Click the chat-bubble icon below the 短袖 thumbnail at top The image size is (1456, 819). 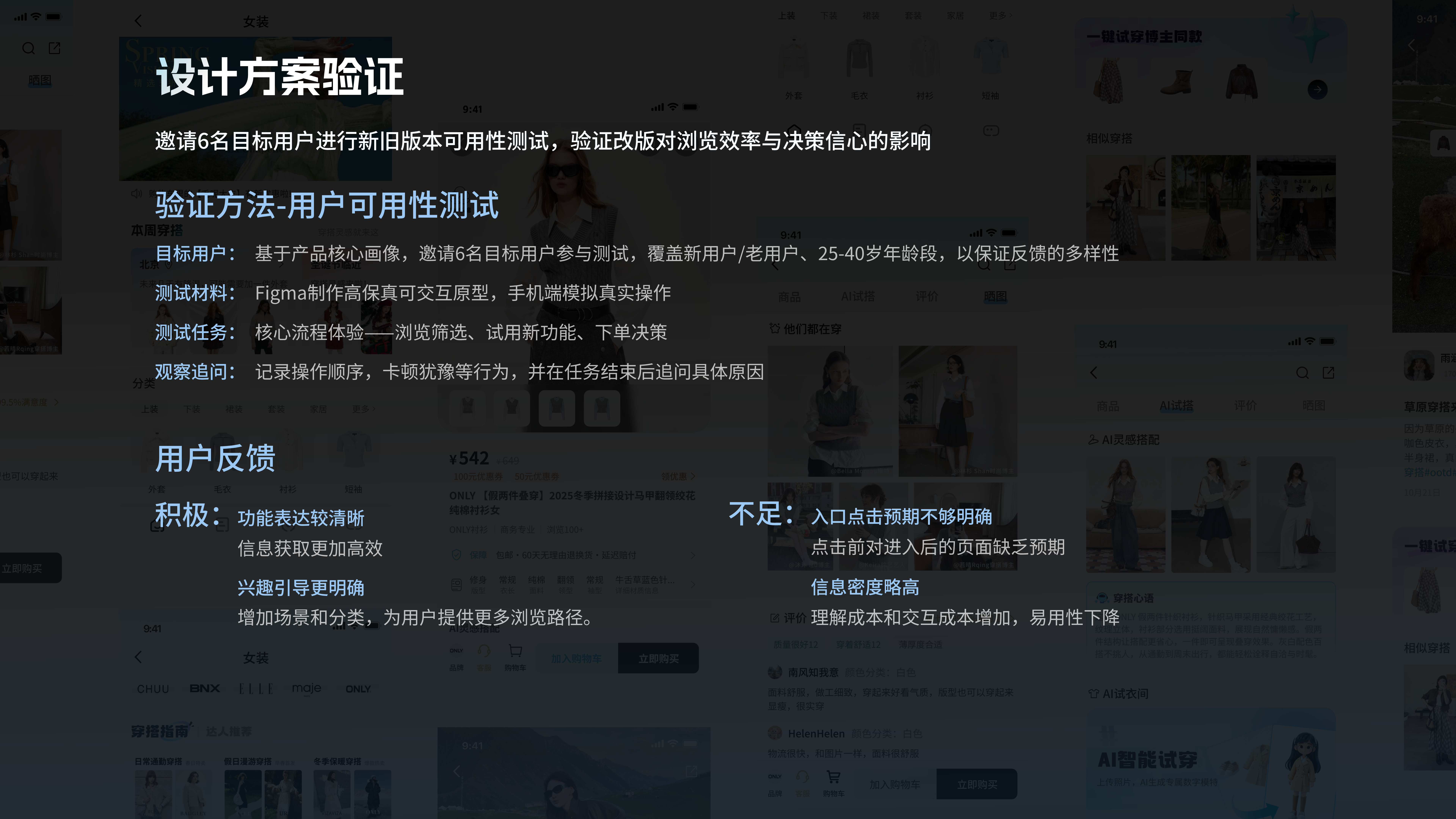[991, 131]
